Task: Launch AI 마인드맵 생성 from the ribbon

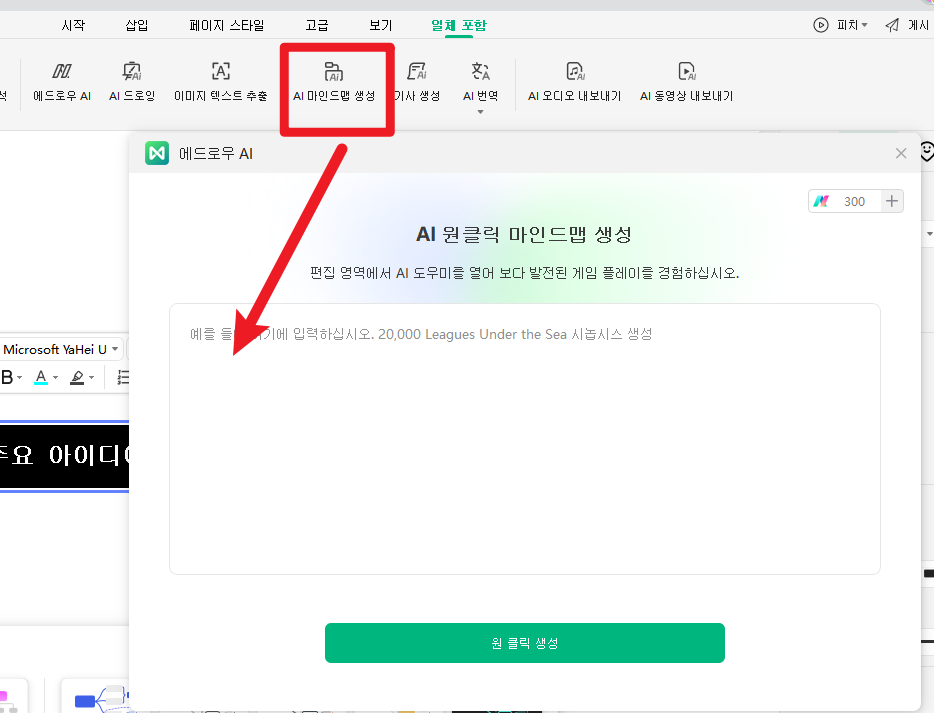Action: (334, 80)
